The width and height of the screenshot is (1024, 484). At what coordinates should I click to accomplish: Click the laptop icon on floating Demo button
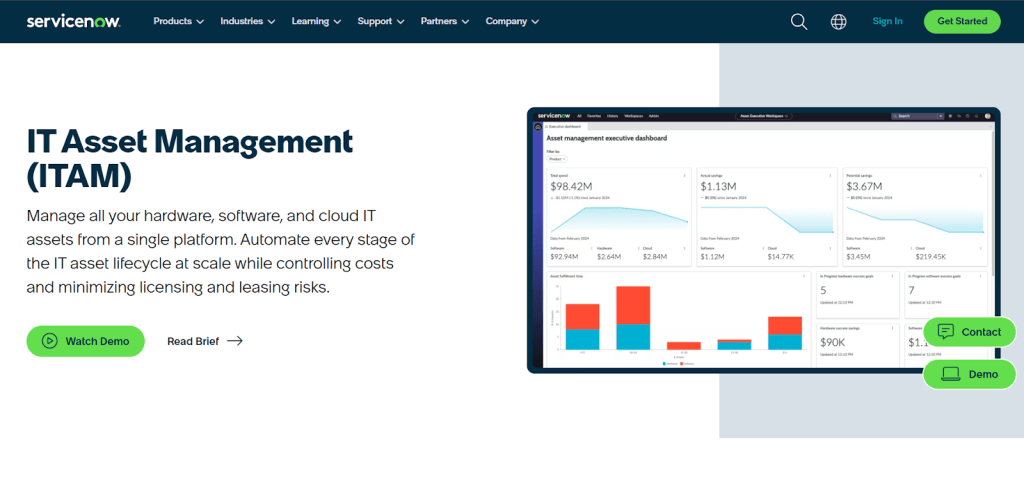coord(950,374)
